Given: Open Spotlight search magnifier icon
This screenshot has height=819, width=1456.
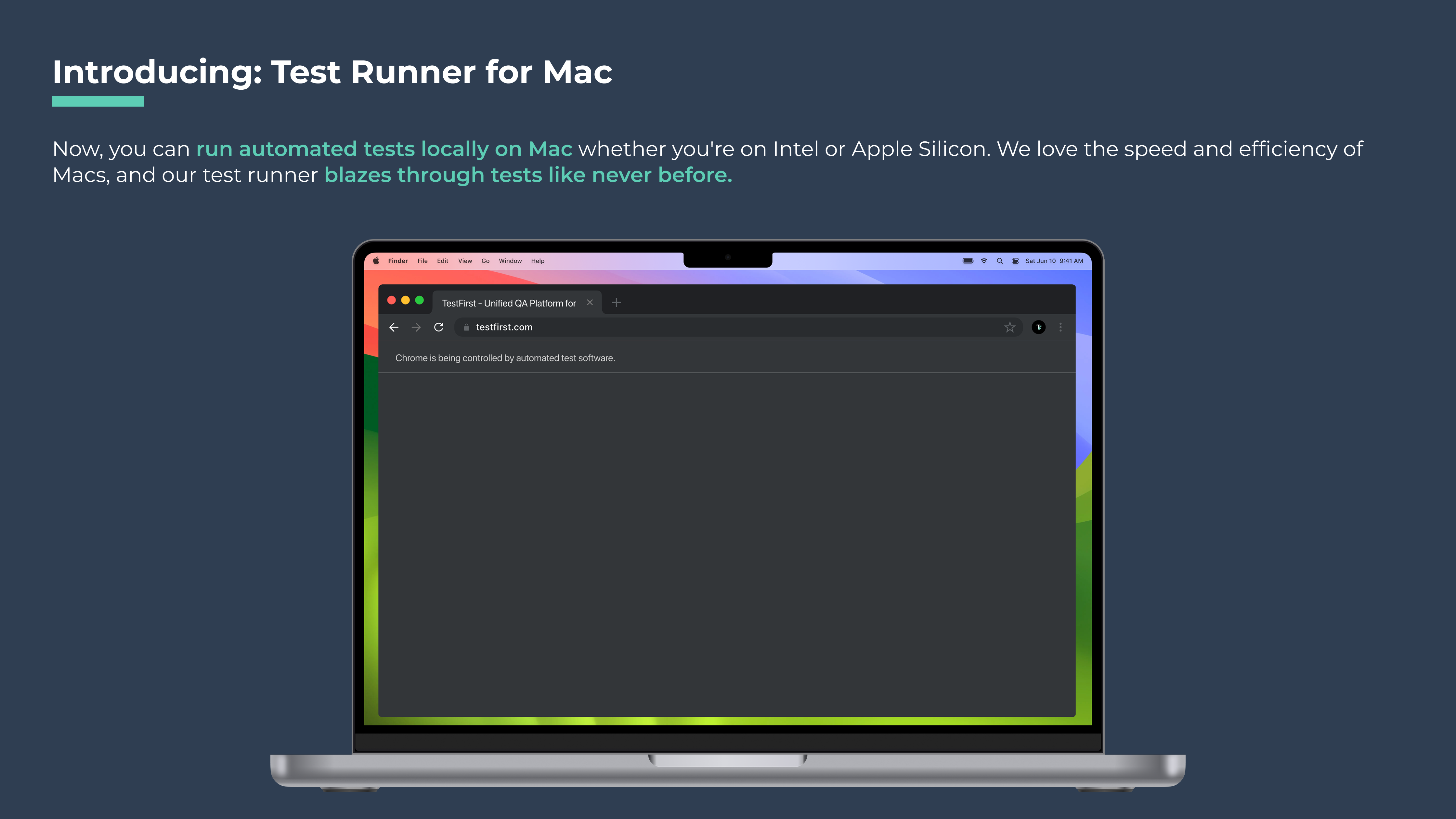Looking at the screenshot, I should 1000,261.
